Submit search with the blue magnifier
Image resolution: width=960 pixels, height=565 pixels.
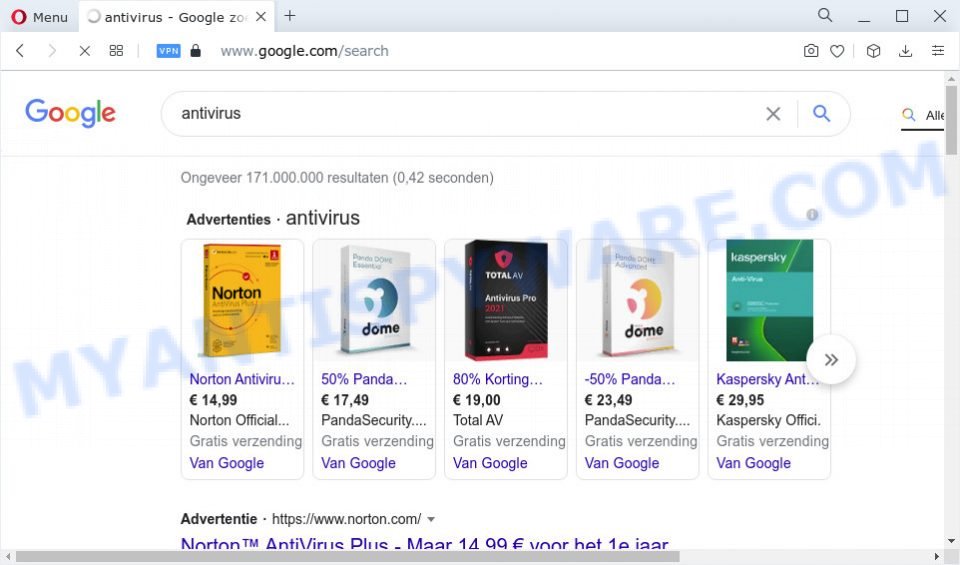821,113
